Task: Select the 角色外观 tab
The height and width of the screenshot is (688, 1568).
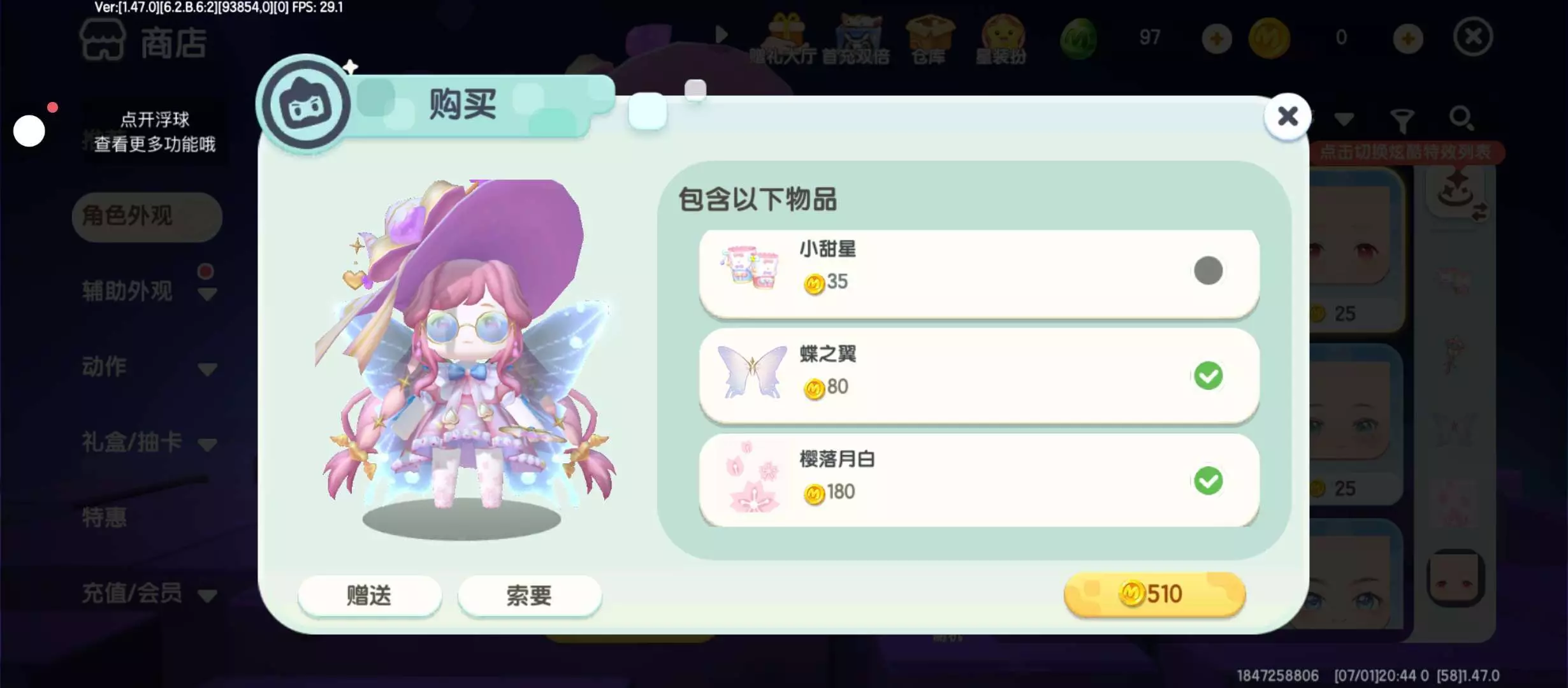Action: point(147,217)
